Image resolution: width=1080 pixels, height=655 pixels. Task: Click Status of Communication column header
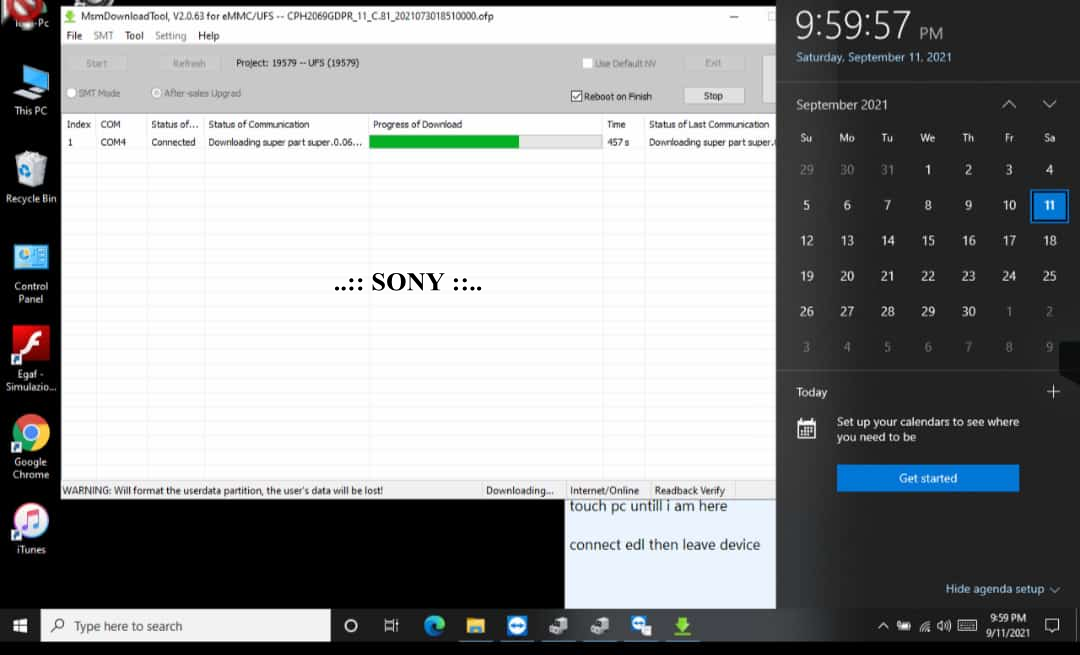tap(286, 125)
